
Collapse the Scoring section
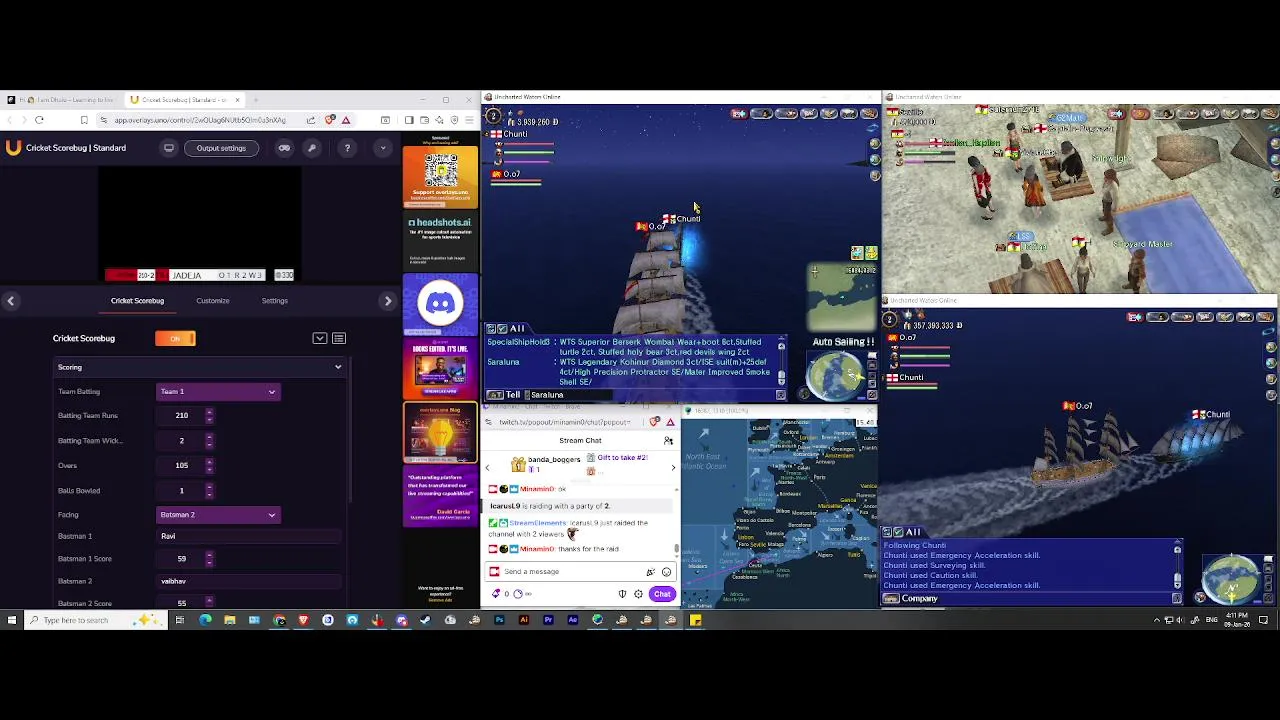tap(338, 367)
